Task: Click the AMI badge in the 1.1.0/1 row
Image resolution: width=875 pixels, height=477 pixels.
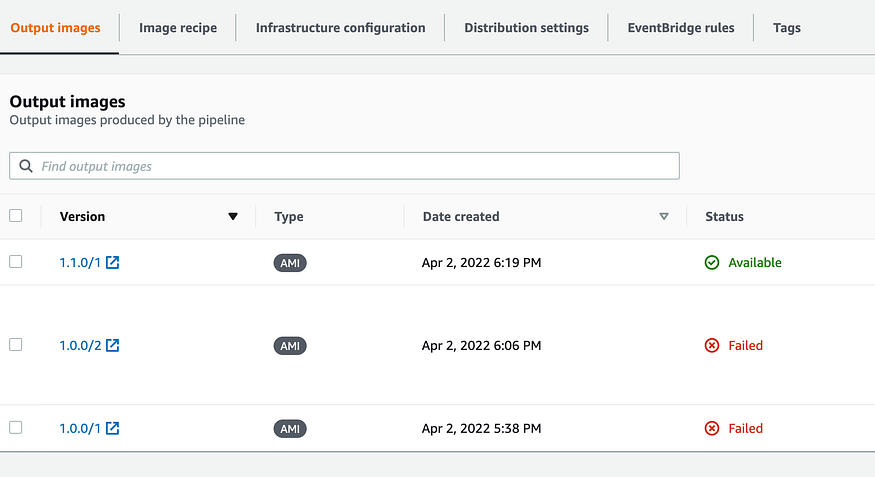Action: 290,263
